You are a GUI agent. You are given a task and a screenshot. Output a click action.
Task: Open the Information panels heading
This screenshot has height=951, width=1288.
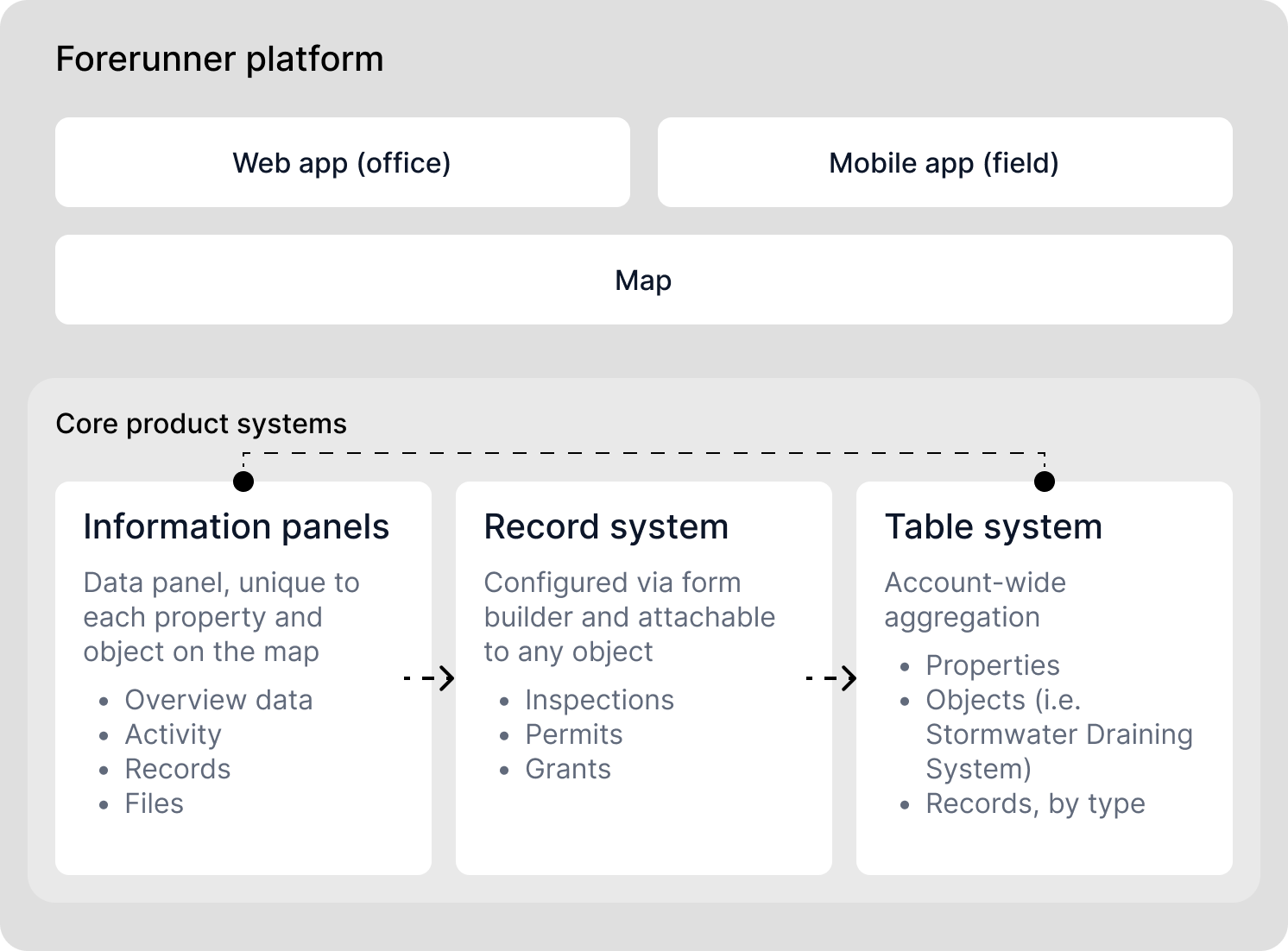[236, 526]
